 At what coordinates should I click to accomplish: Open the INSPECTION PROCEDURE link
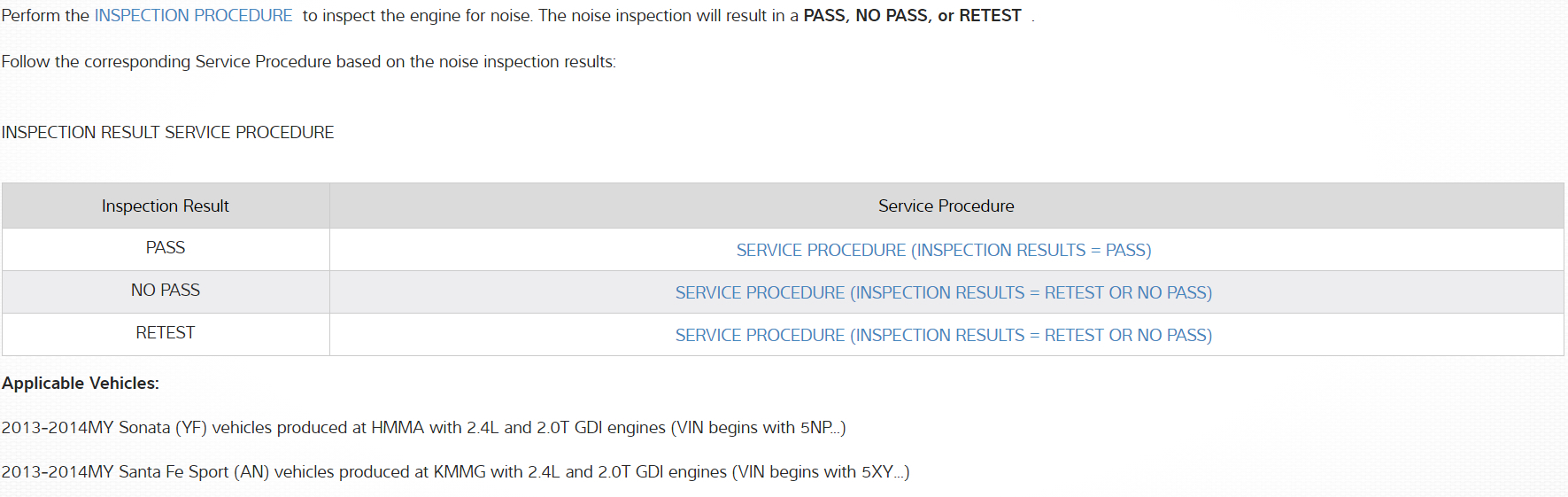pyautogui.click(x=193, y=16)
